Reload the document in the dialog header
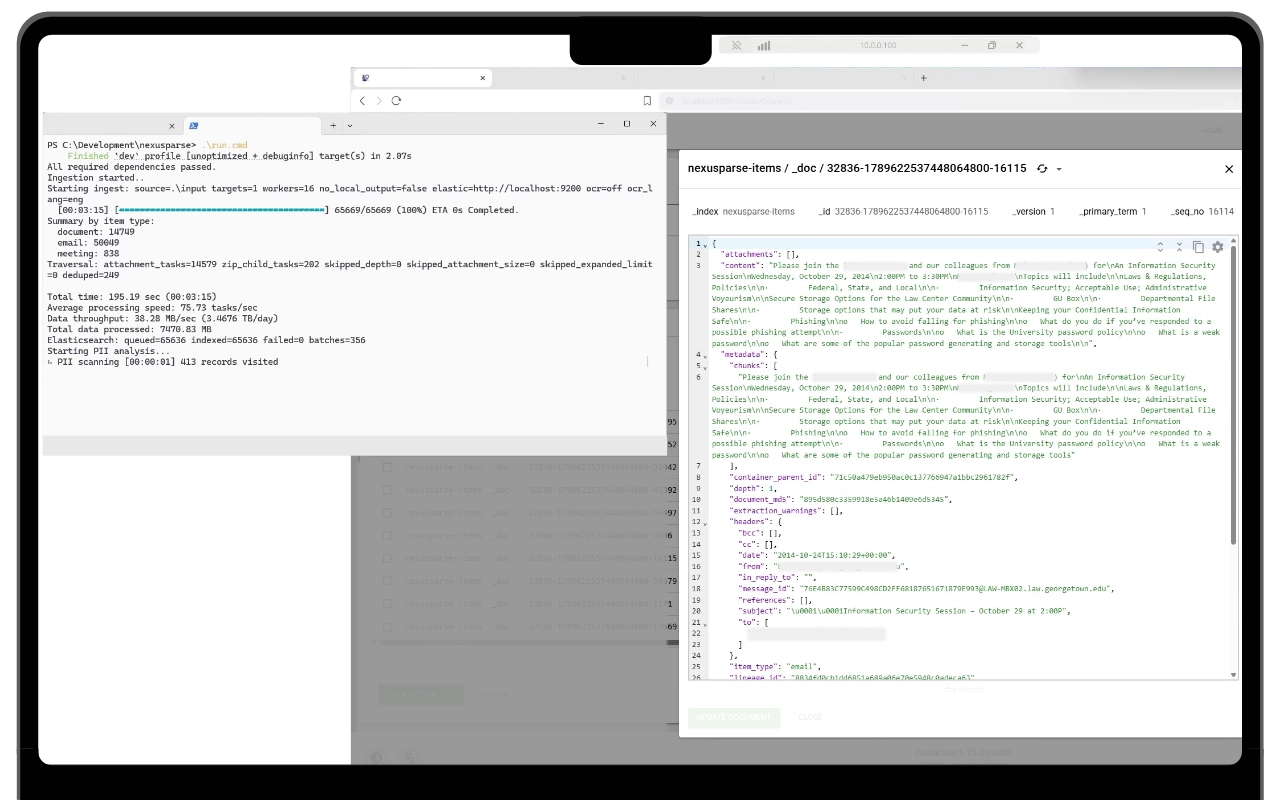 1044,169
